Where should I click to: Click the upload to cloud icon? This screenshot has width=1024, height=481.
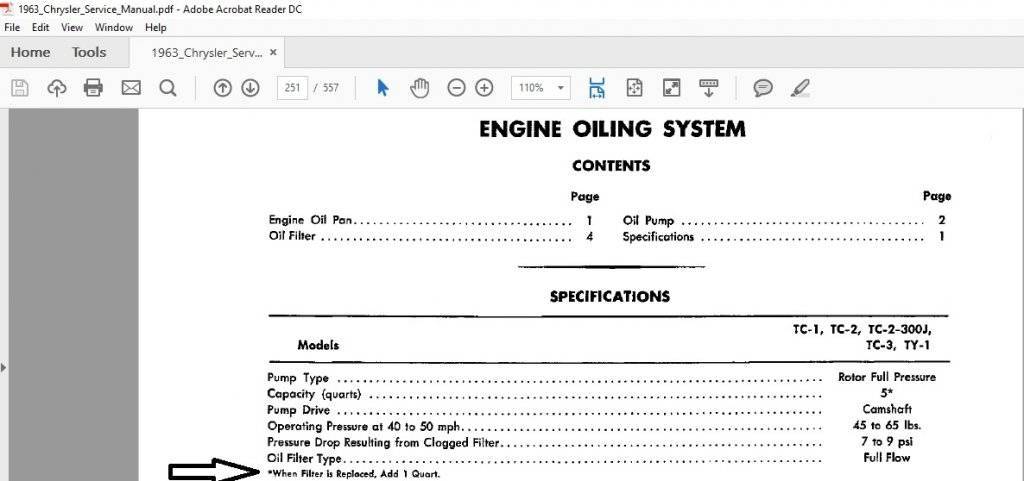pyautogui.click(x=57, y=88)
